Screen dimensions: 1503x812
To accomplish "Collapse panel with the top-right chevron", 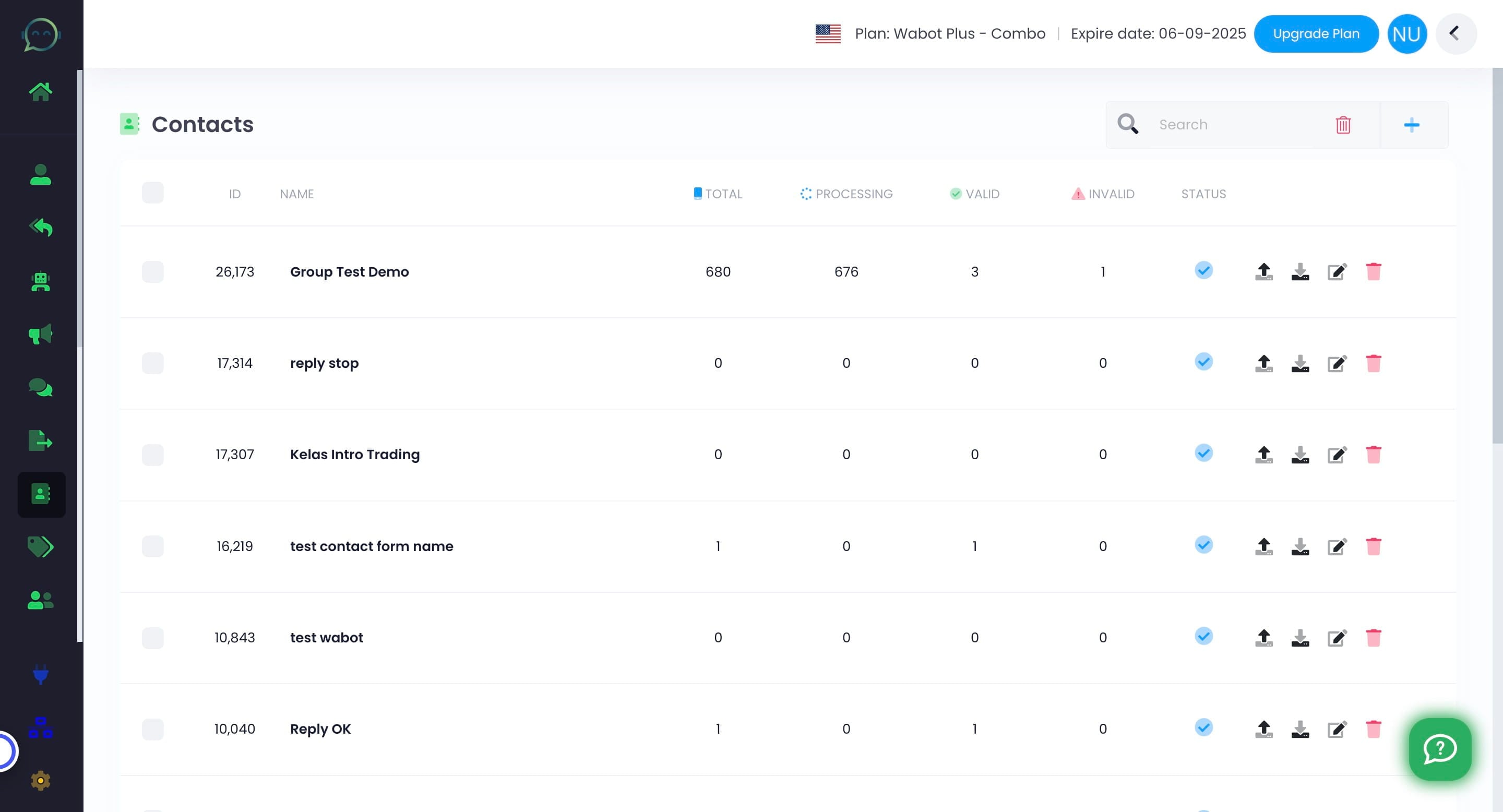I will [1456, 34].
